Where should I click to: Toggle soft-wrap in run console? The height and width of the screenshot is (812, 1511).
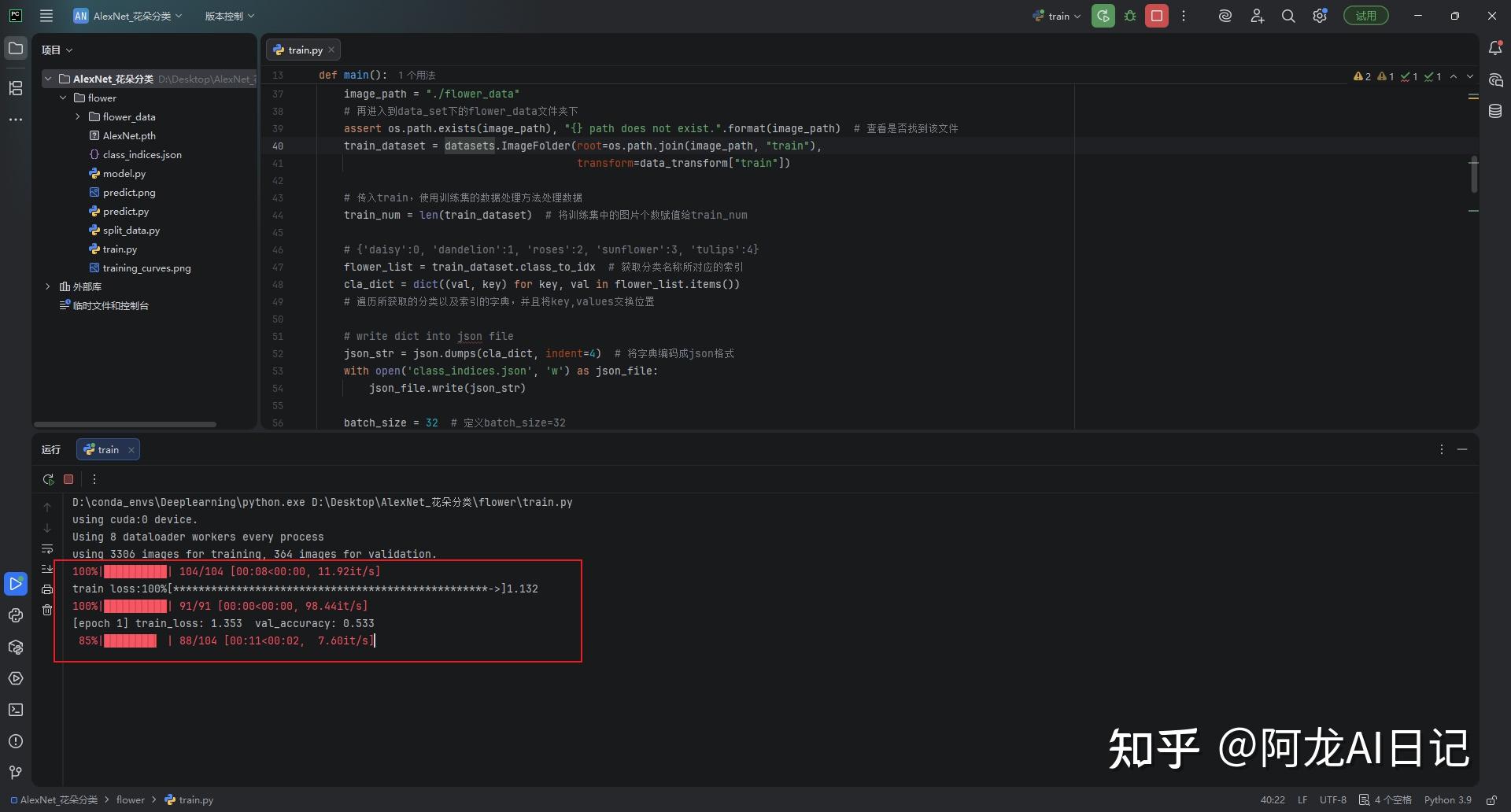pos(47,548)
